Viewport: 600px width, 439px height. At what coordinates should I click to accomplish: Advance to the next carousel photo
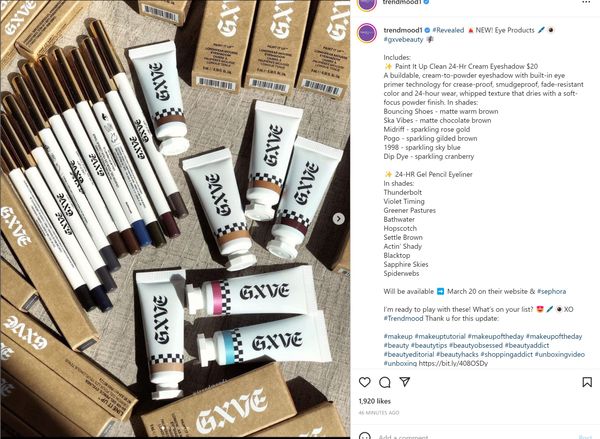click(338, 219)
